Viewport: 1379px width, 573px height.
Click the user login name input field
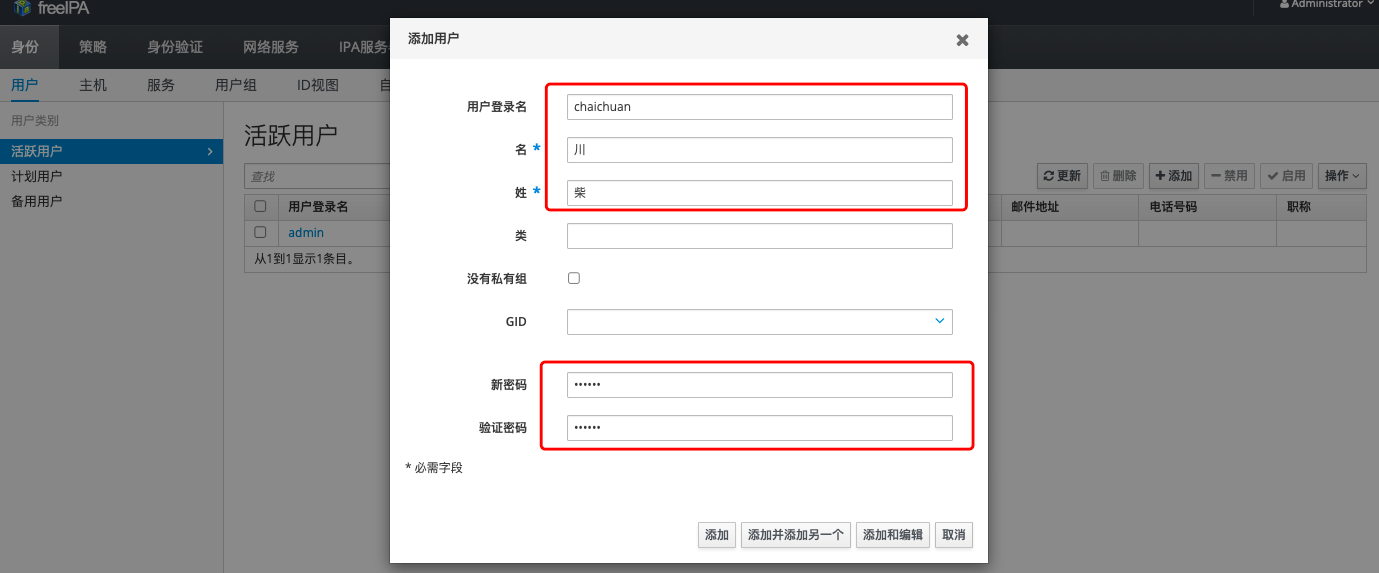[759, 107]
